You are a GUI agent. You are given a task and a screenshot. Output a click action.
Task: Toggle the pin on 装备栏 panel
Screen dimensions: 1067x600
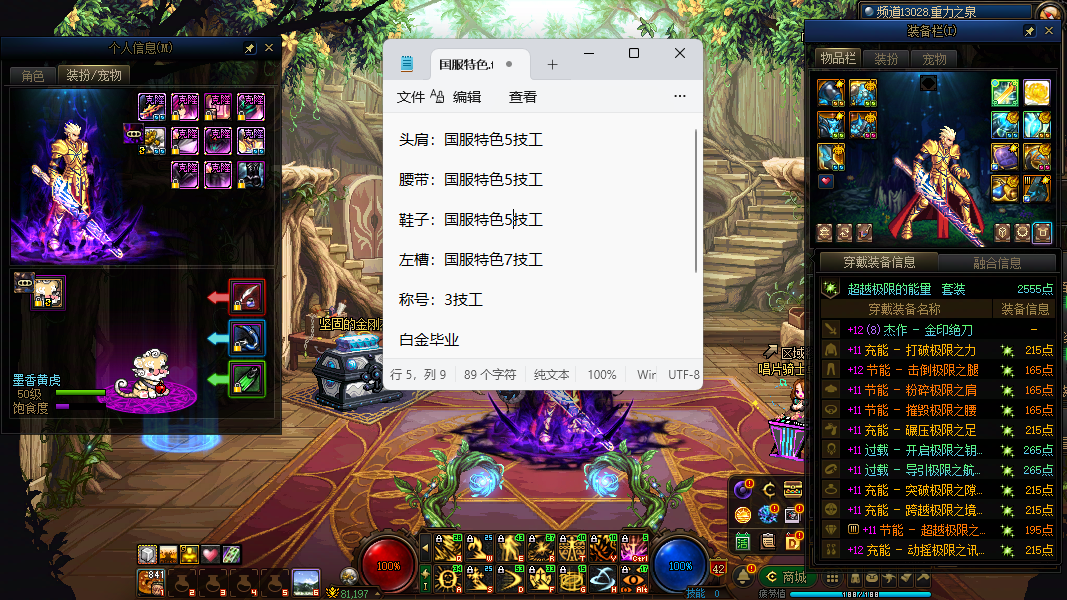[x=1030, y=32]
